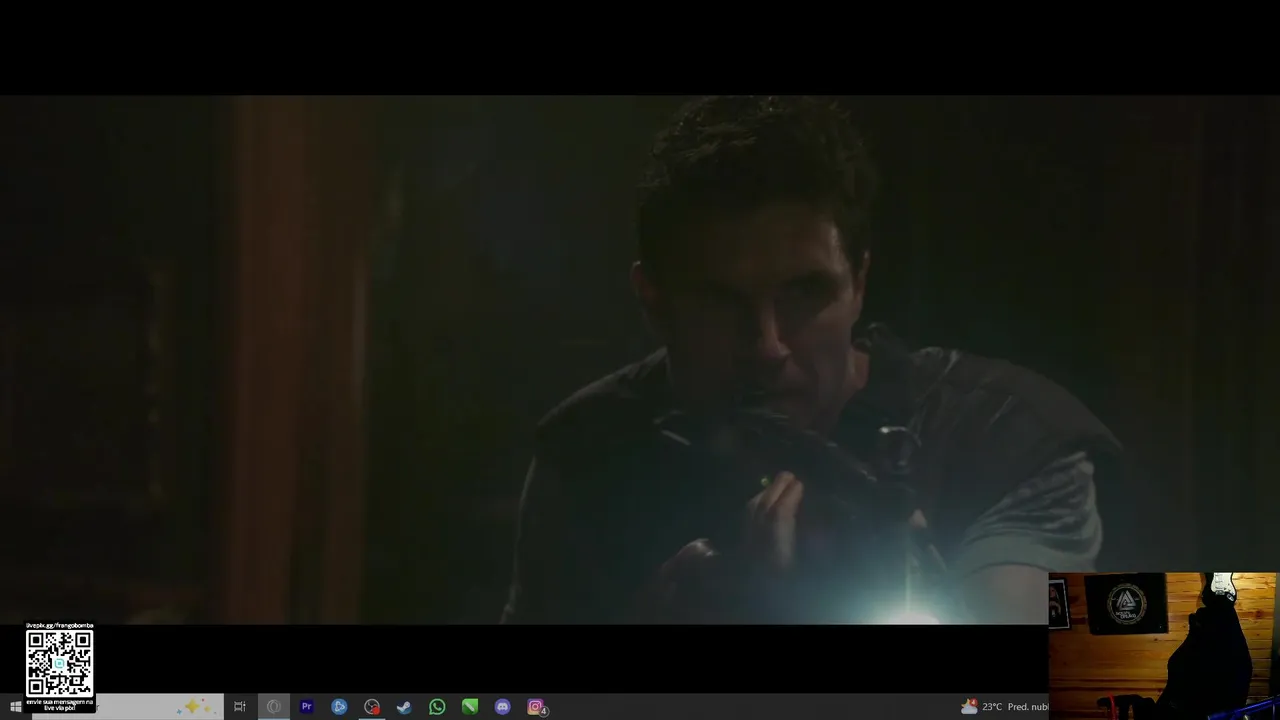Viewport: 1280px width, 720px height.
Task: Click the livepix QR code overlay
Action: tap(59, 663)
